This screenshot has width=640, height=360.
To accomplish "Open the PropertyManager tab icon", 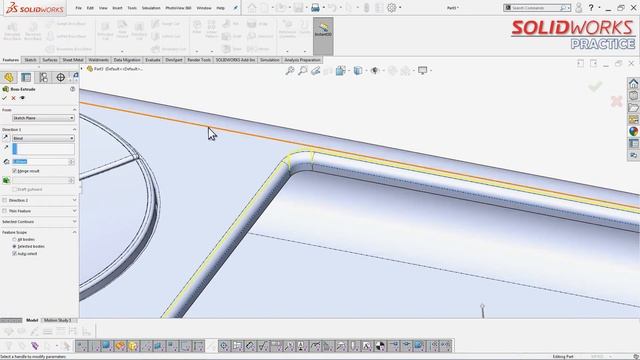I will (26, 77).
